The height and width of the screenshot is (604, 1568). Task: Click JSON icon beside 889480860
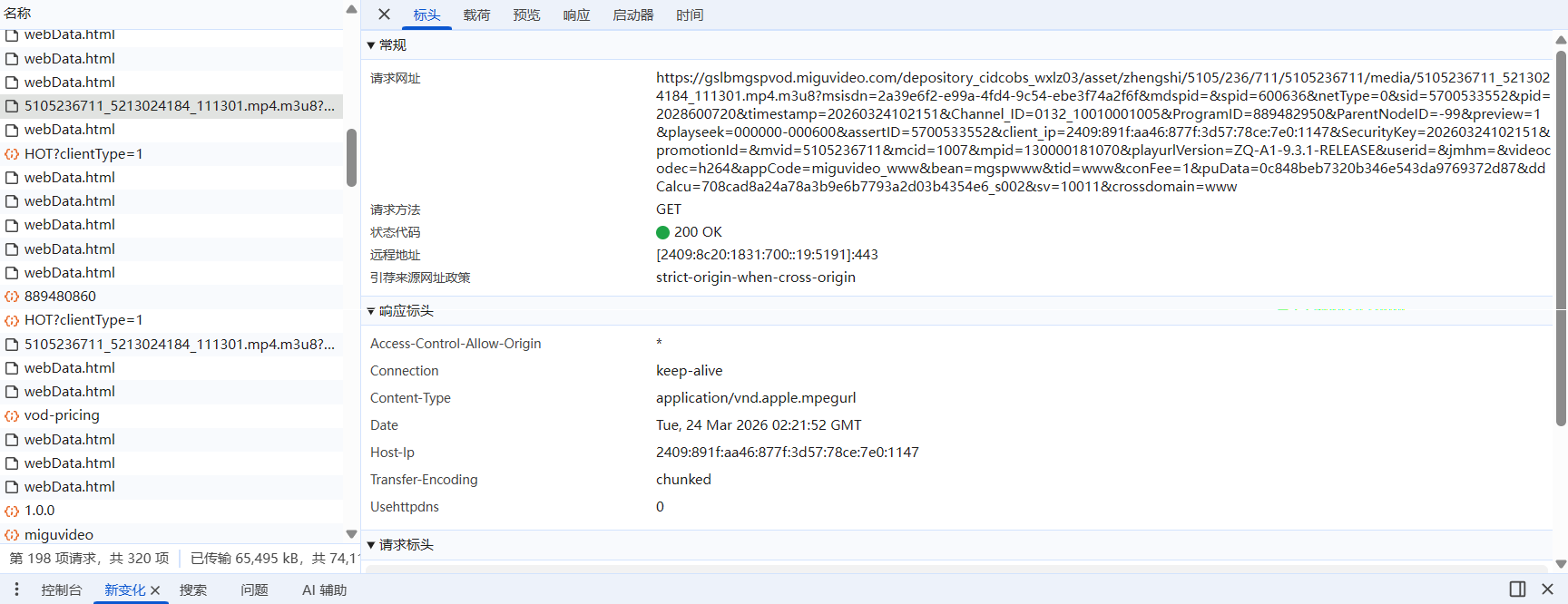[x=12, y=297]
